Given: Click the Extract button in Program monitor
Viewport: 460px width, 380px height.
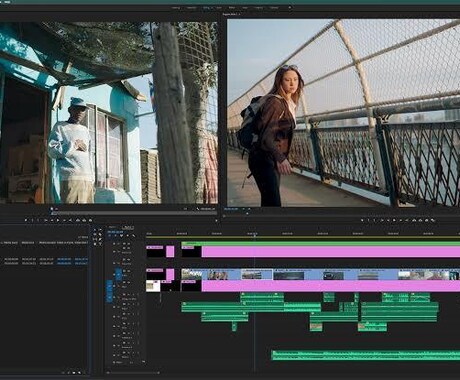Looking at the screenshot, I should point(420,220).
